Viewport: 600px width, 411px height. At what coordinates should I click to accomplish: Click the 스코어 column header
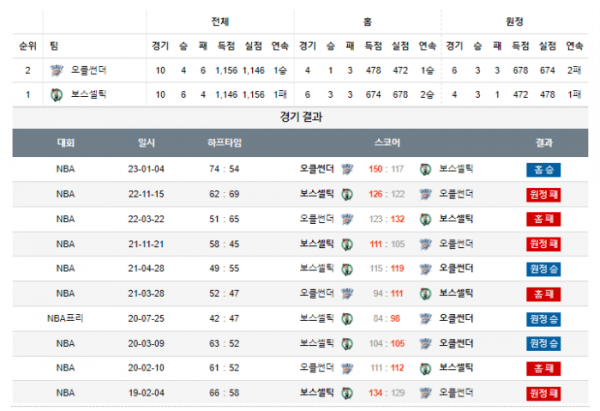click(387, 143)
